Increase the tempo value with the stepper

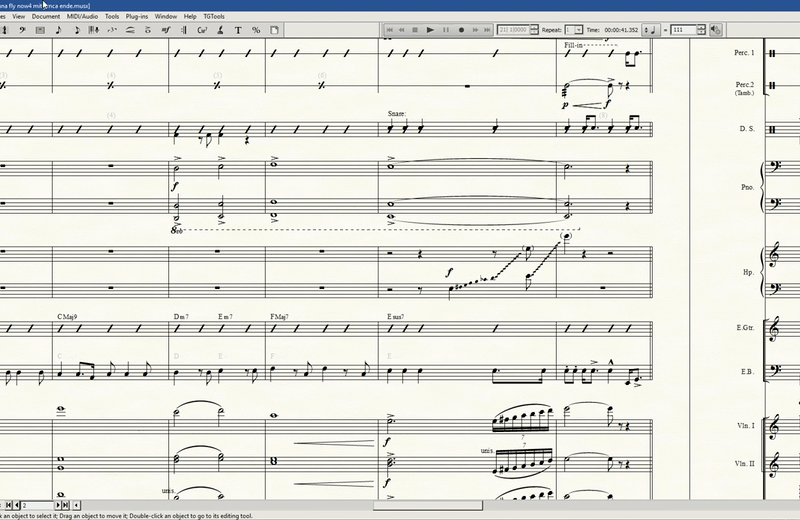[704, 28]
